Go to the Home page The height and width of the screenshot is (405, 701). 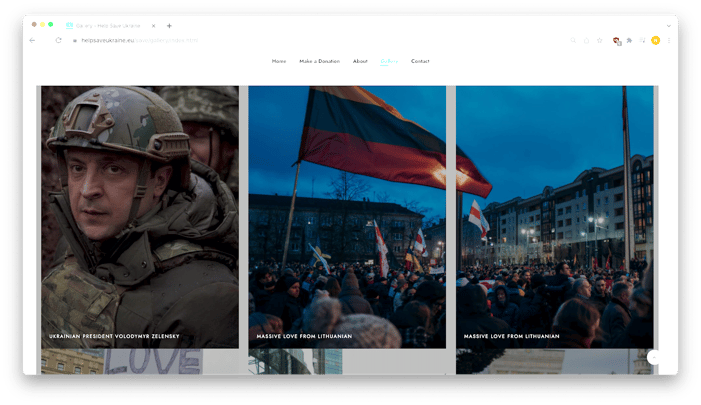279,61
